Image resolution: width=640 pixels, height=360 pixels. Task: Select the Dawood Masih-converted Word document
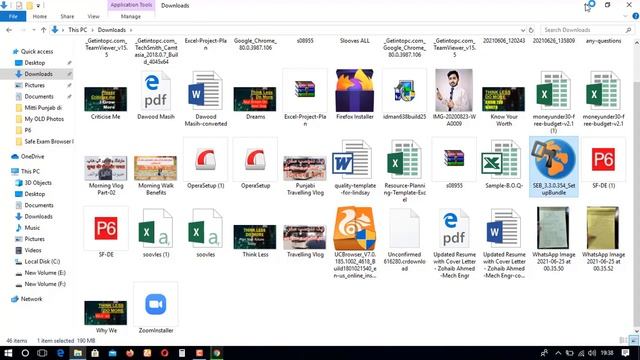(x=205, y=91)
